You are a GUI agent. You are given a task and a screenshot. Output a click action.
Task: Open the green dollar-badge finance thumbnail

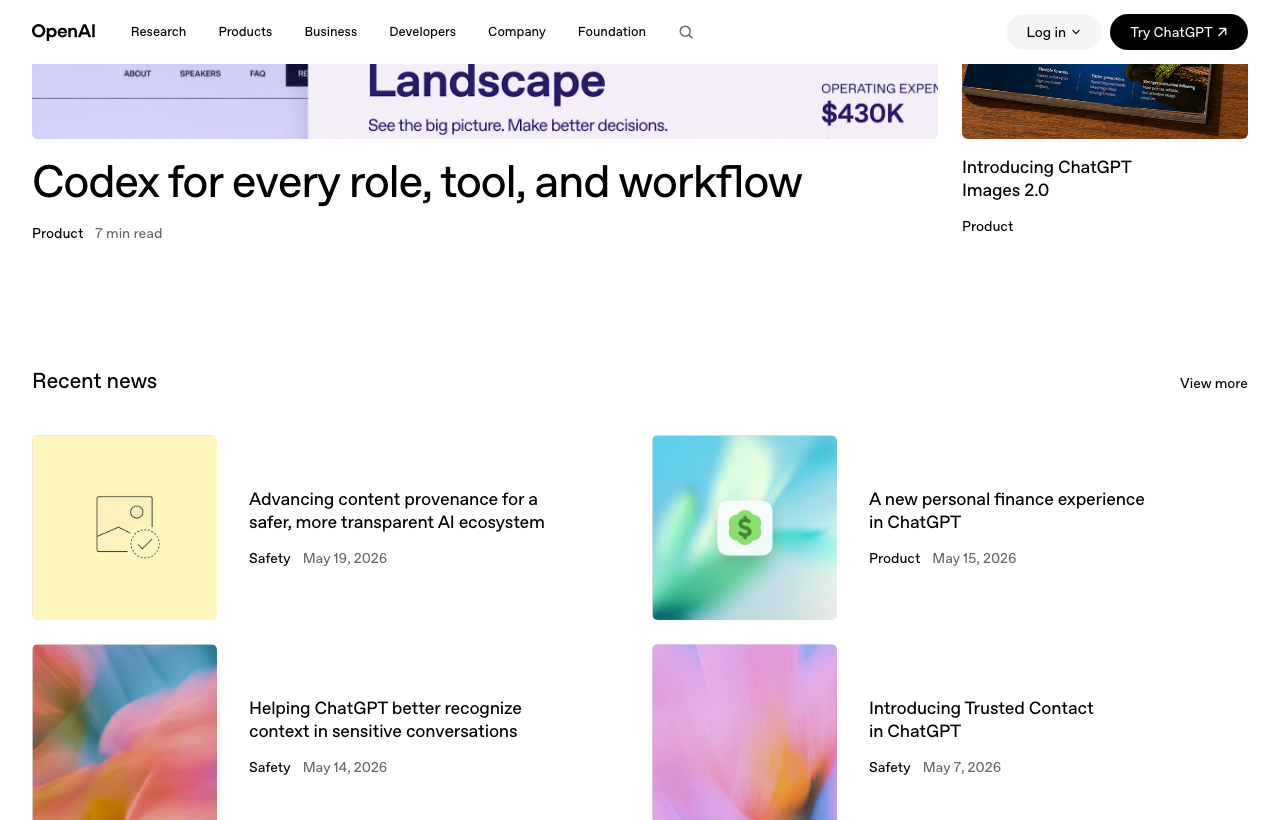[x=745, y=527]
